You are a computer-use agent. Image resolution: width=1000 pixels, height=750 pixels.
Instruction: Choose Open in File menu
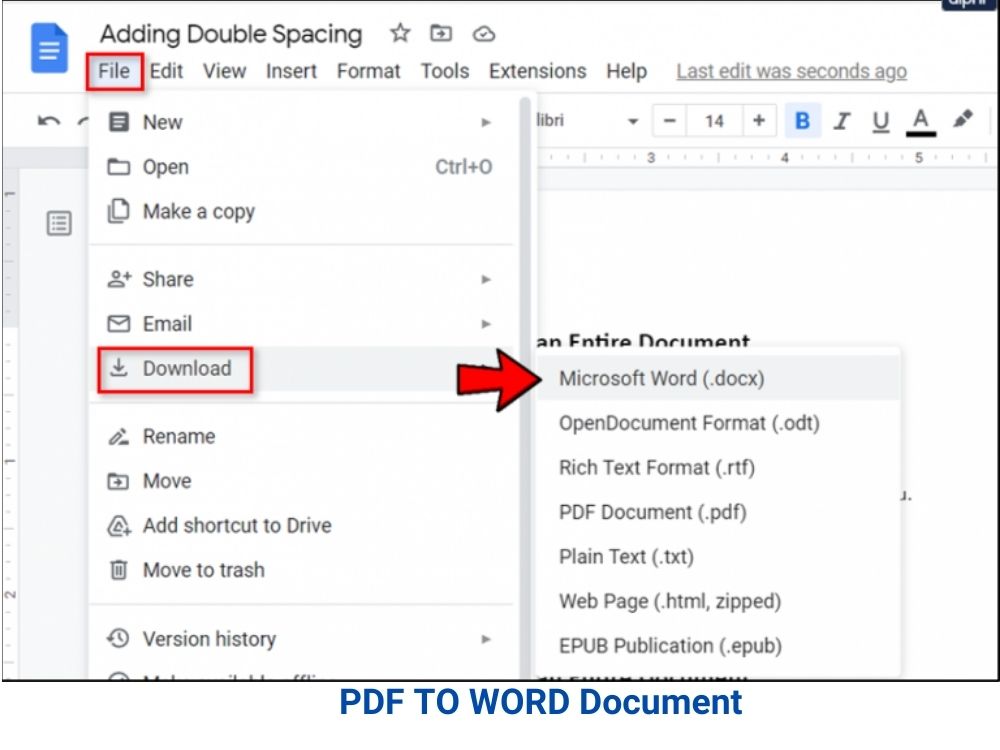[301, 167]
